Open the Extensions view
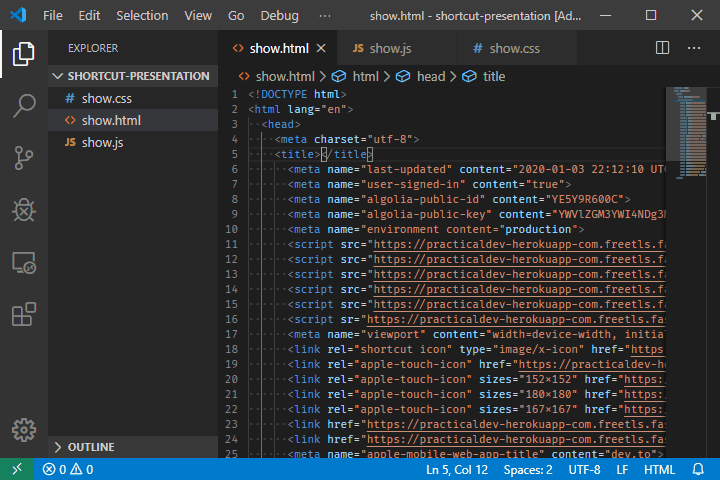720x480 pixels. click(24, 315)
